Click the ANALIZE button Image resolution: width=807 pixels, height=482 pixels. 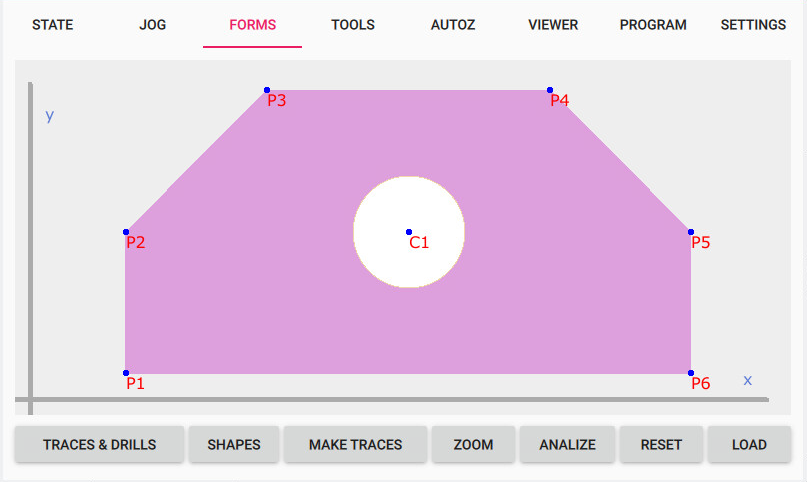[567, 445]
